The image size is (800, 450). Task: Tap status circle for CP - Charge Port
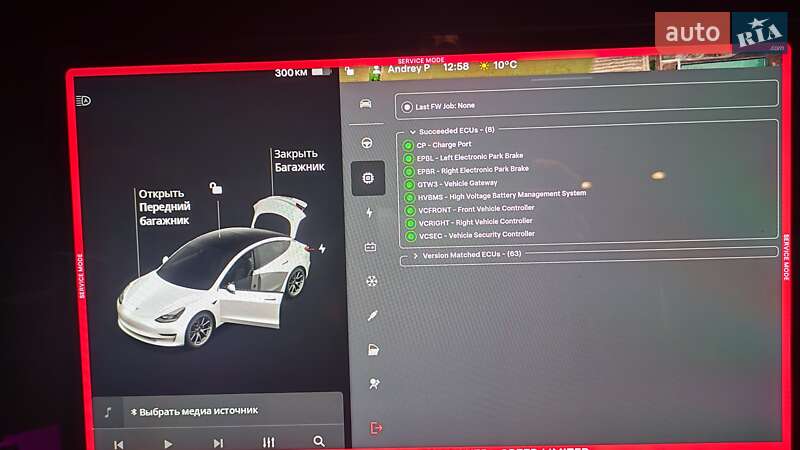tap(408, 145)
